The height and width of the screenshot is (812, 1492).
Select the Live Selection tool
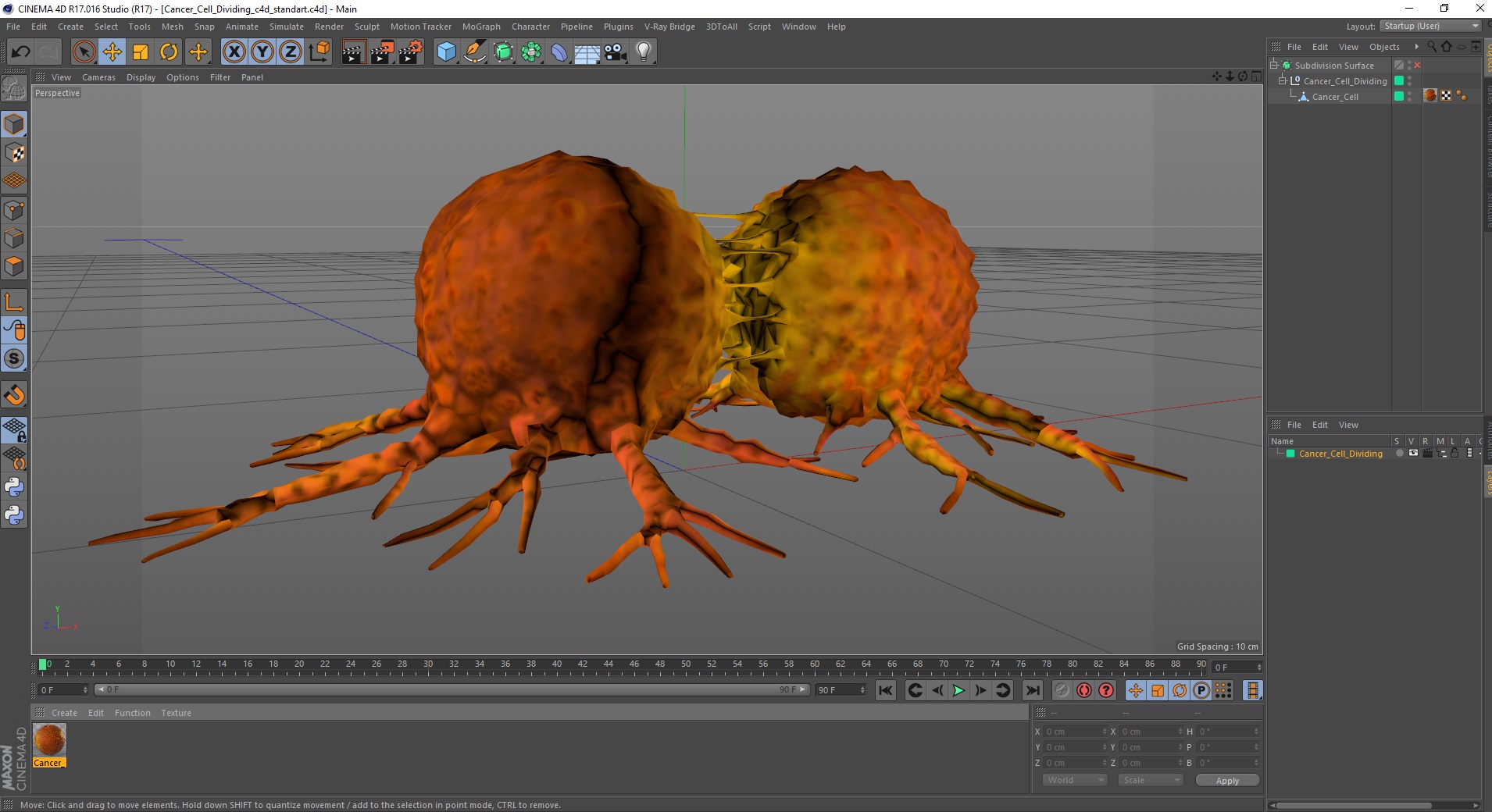point(84,52)
